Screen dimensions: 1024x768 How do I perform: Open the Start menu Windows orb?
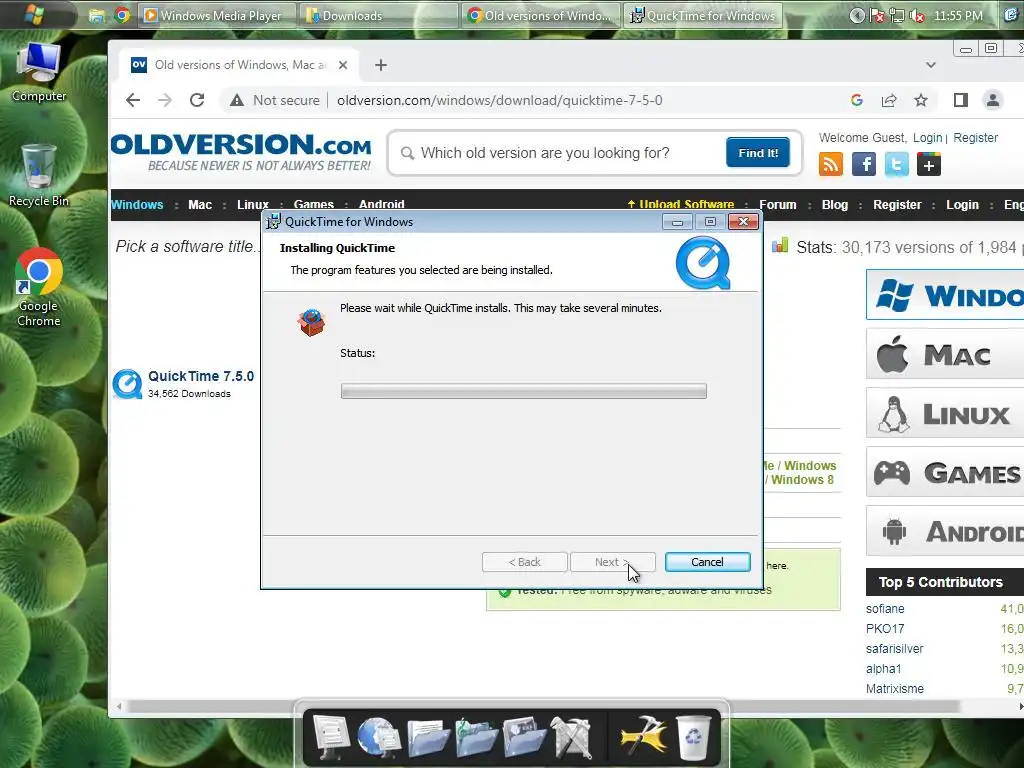coord(34,14)
